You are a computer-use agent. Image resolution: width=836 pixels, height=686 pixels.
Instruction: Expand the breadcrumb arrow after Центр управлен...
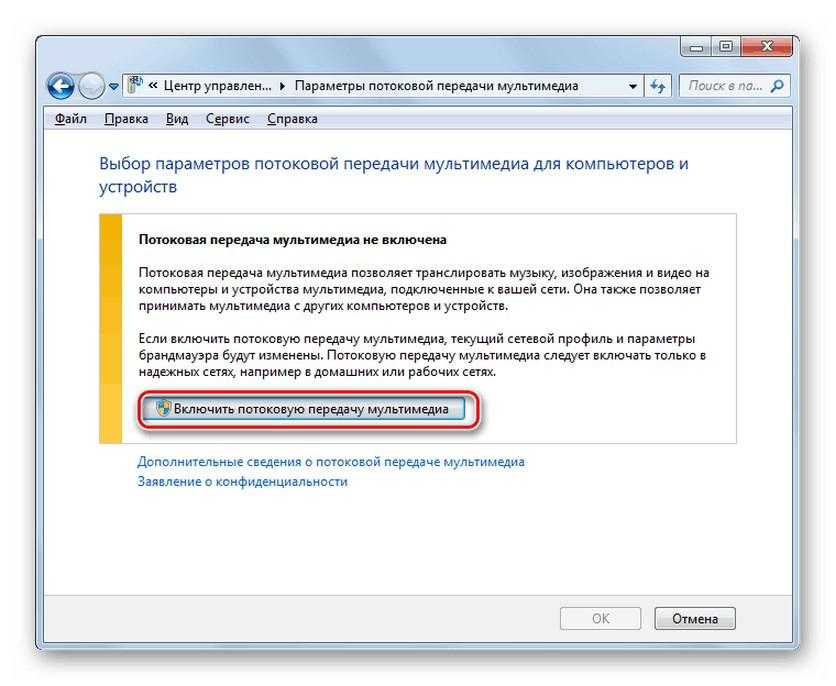point(283,86)
